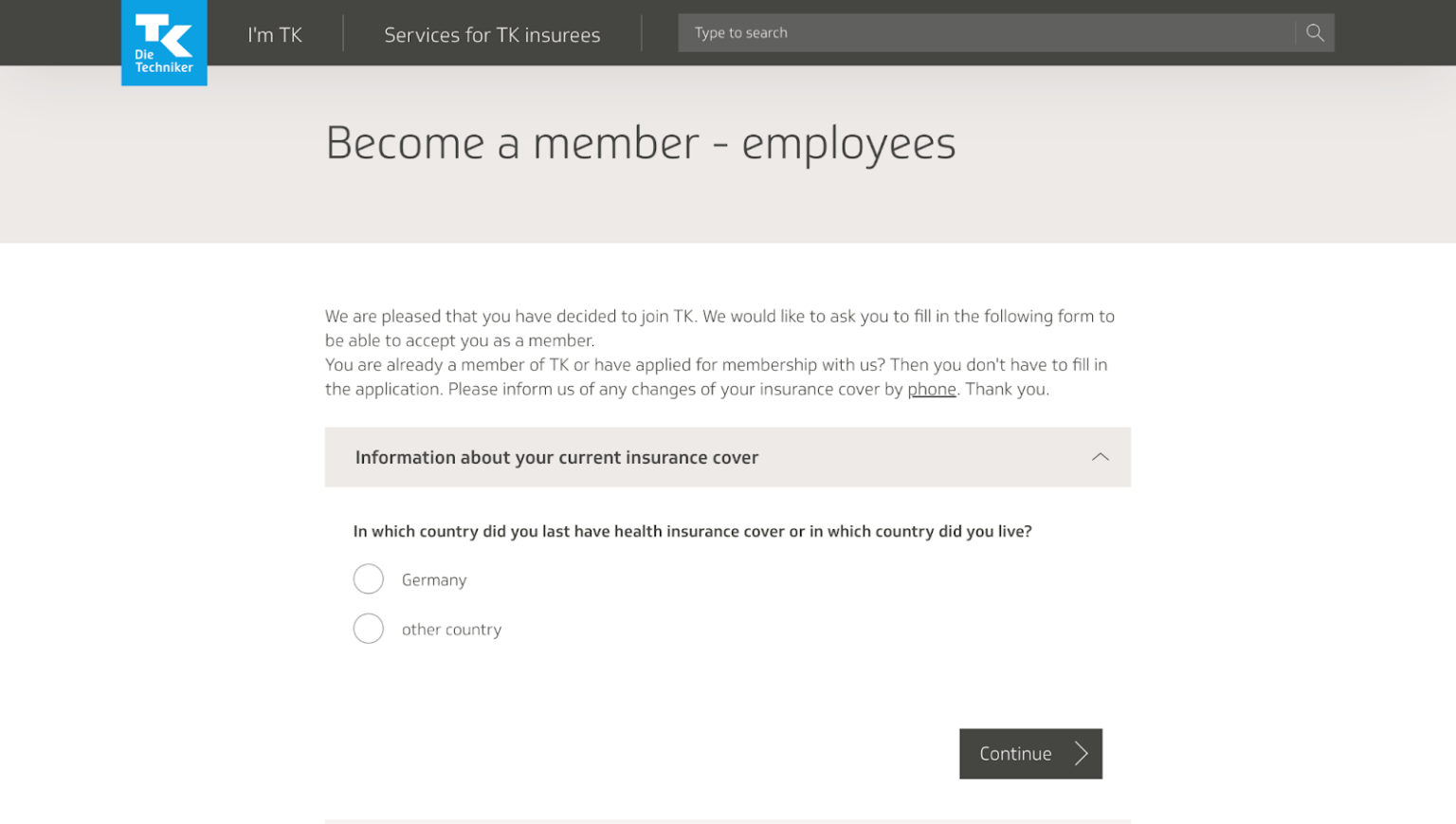Start a search using the magnifier button
The image size is (1456, 824).
(1314, 32)
